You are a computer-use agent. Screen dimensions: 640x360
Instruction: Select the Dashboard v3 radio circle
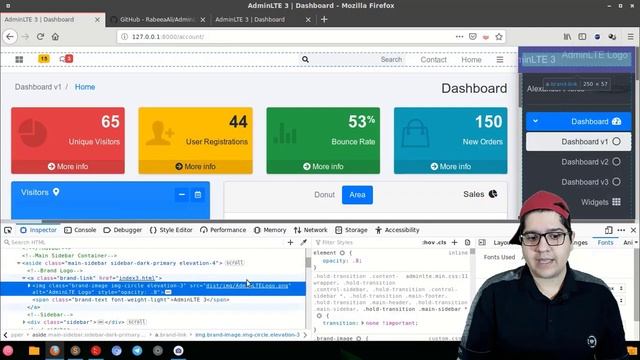(616, 182)
